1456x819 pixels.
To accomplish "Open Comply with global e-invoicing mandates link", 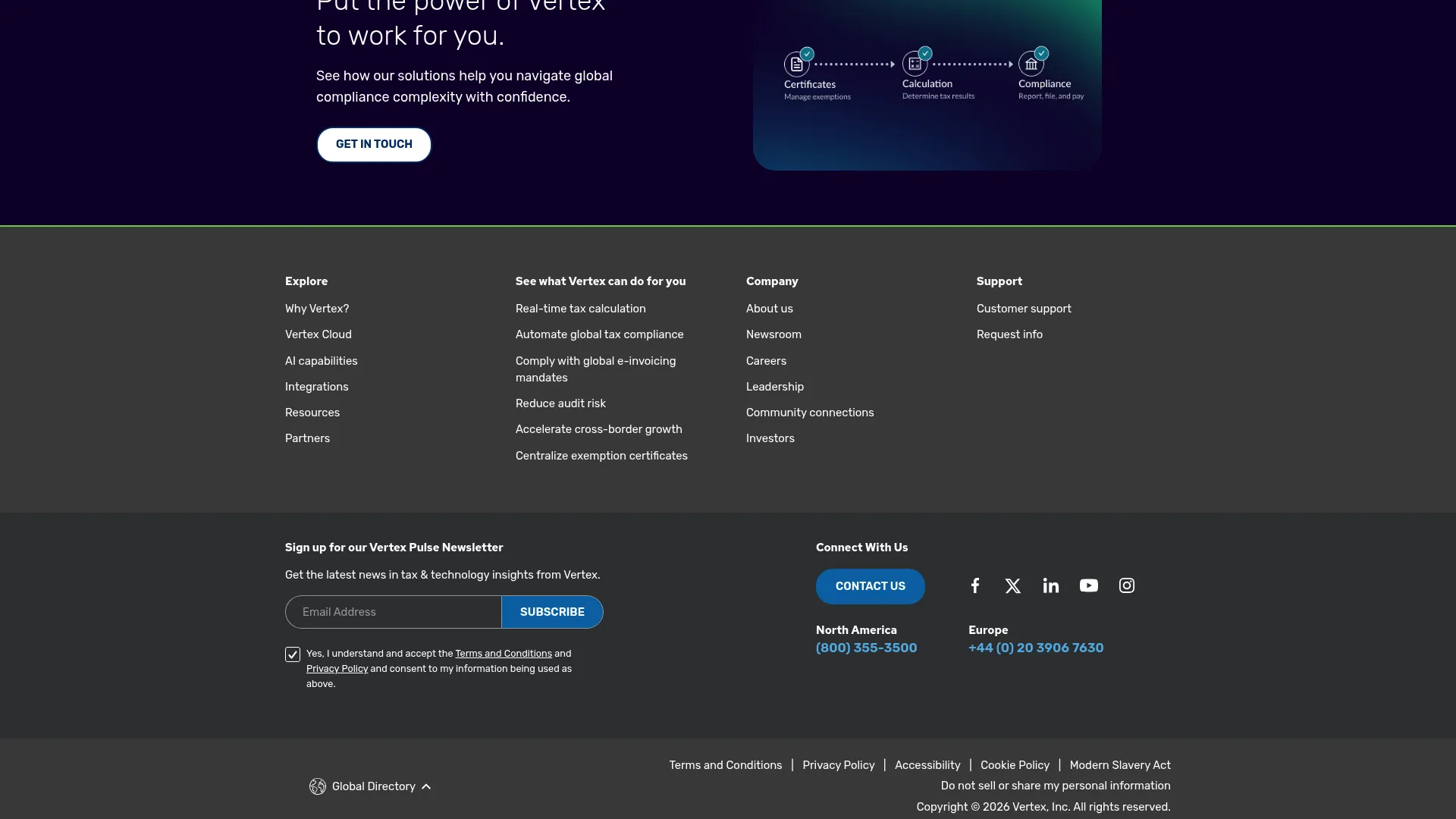I will click(596, 369).
